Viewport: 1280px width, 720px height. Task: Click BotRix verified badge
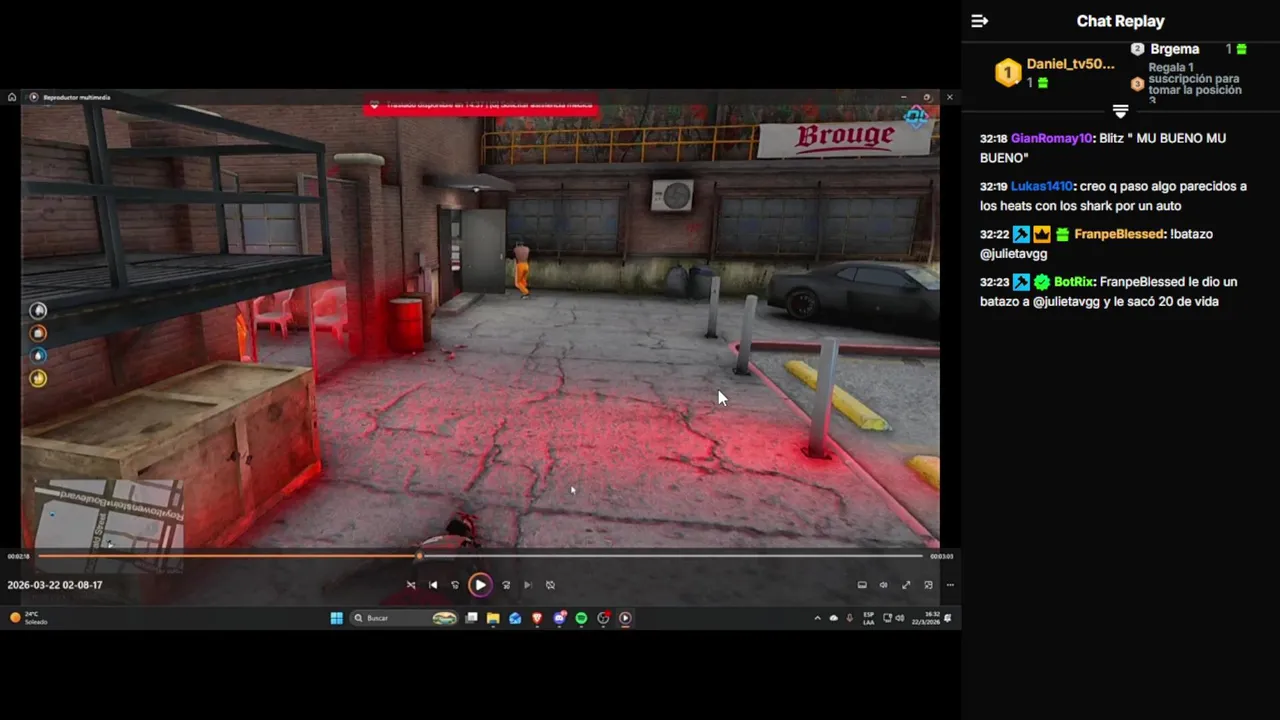click(x=1042, y=282)
